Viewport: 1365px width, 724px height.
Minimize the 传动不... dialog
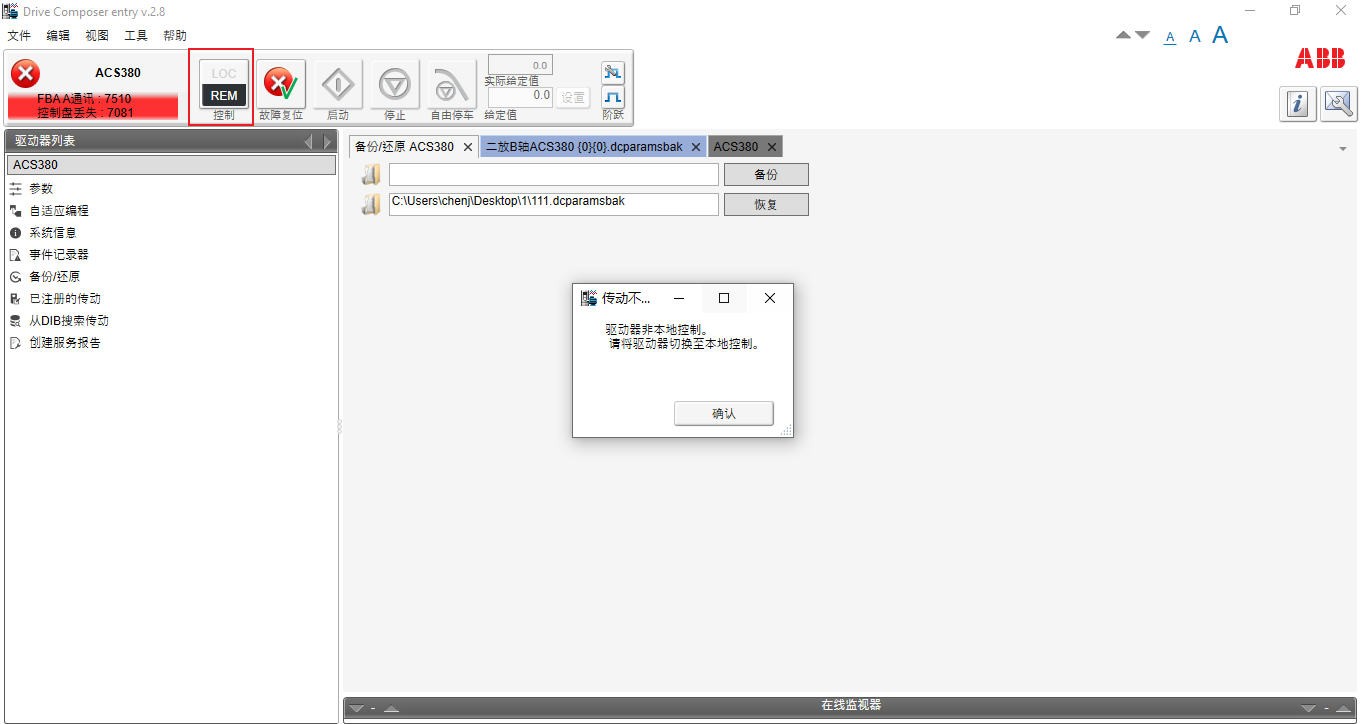coord(679,298)
